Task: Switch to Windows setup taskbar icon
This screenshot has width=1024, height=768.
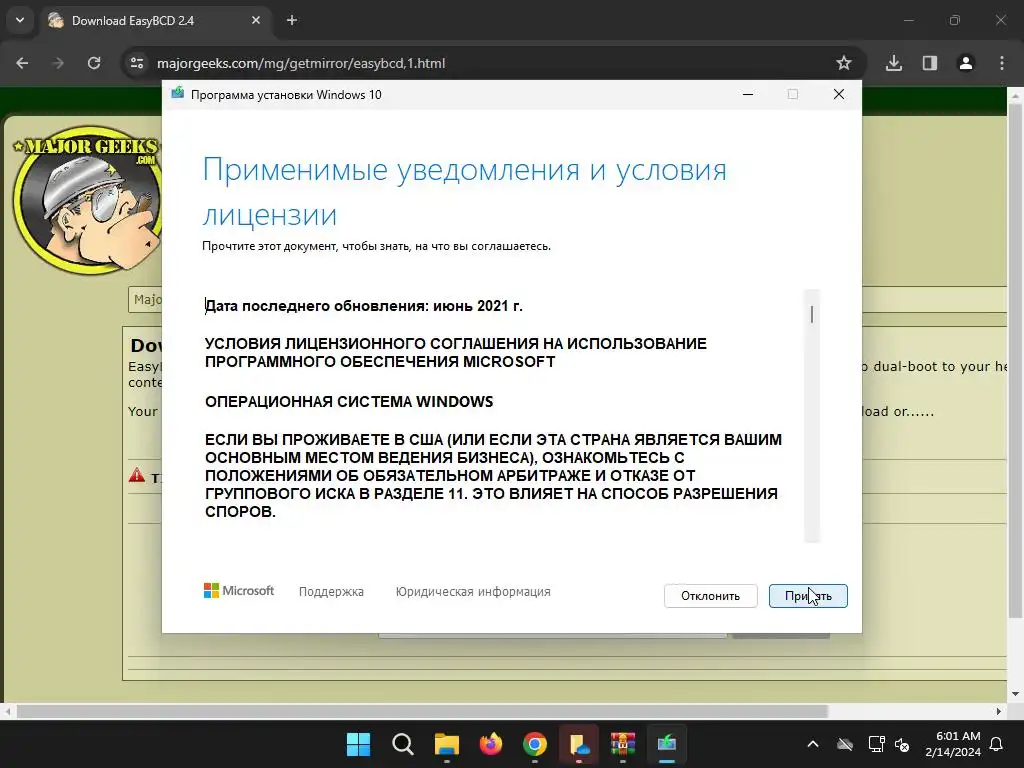Action: coord(667,744)
